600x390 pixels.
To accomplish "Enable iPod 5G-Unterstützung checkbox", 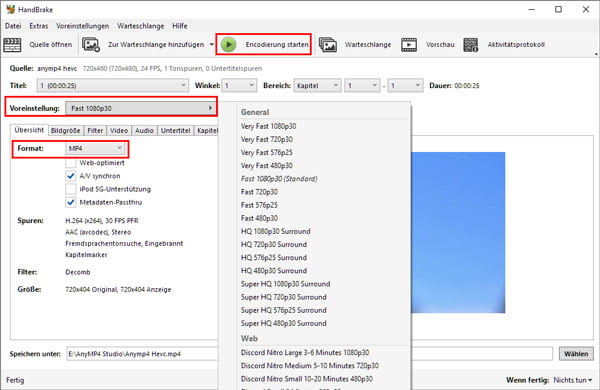I will coord(70,189).
